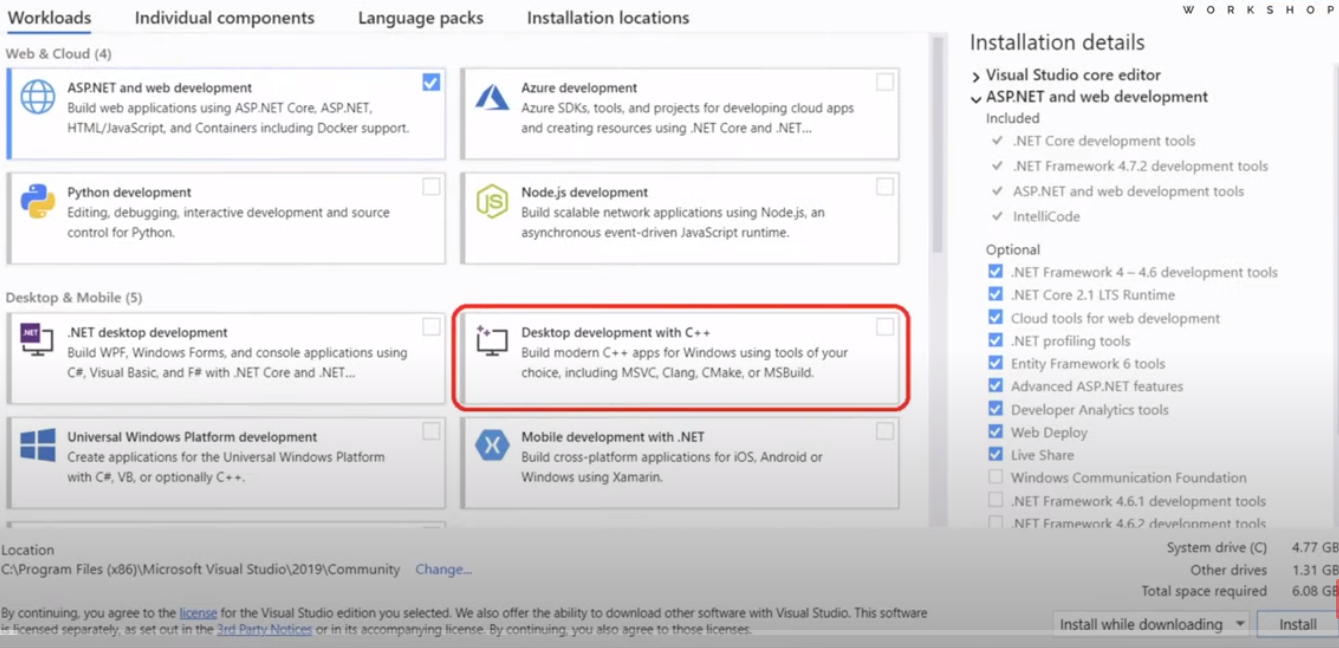1339x648 pixels.
Task: Open the Install while downloading dropdown
Action: pos(1152,624)
